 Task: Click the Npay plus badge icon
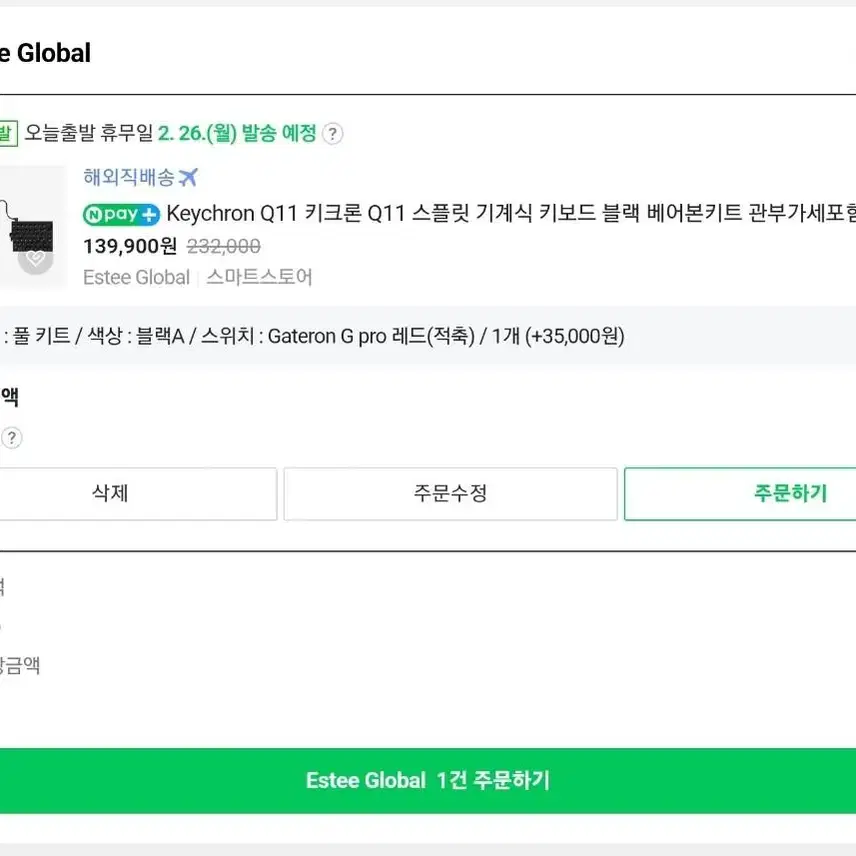click(121, 215)
